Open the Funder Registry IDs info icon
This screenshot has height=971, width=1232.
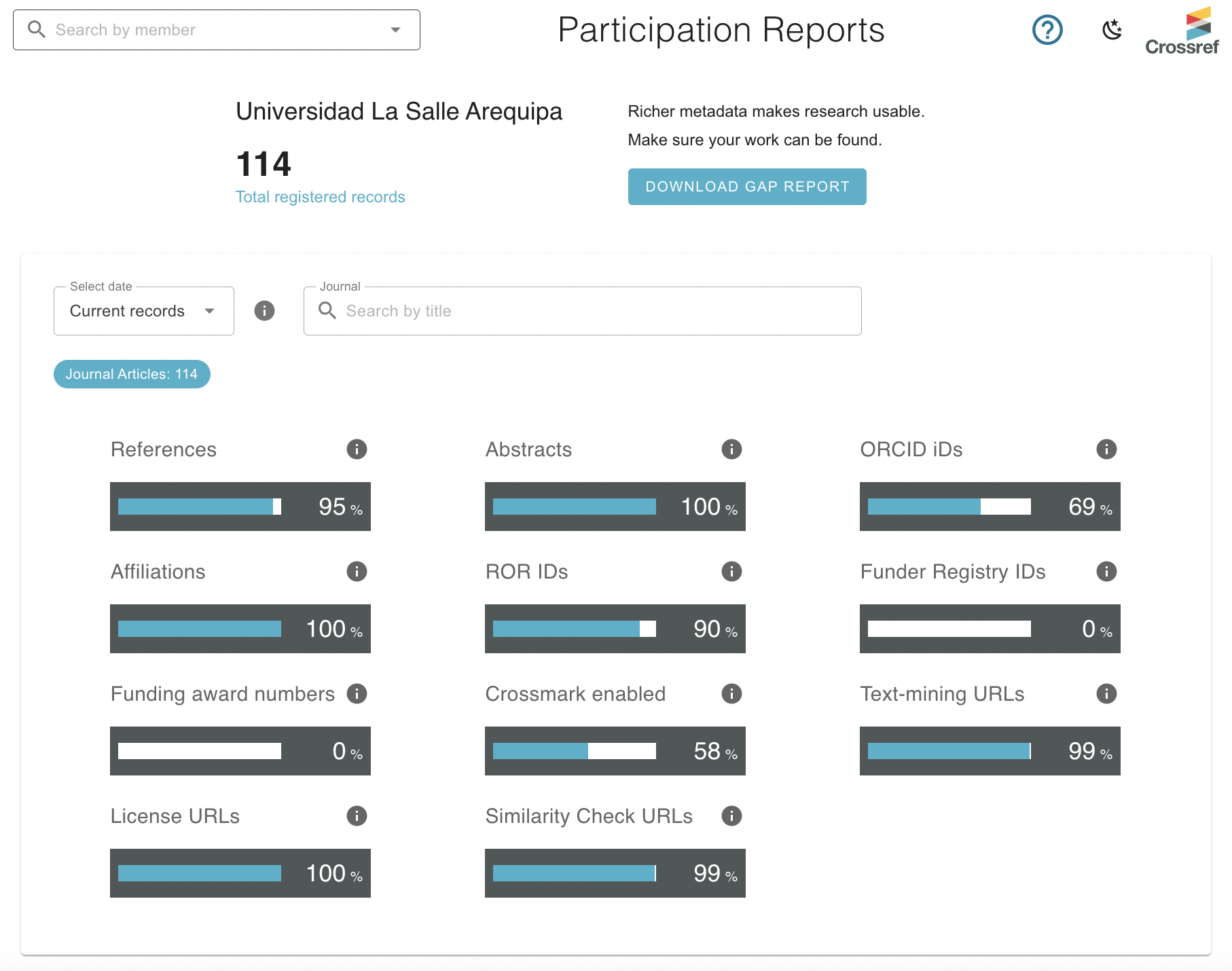(x=1106, y=572)
